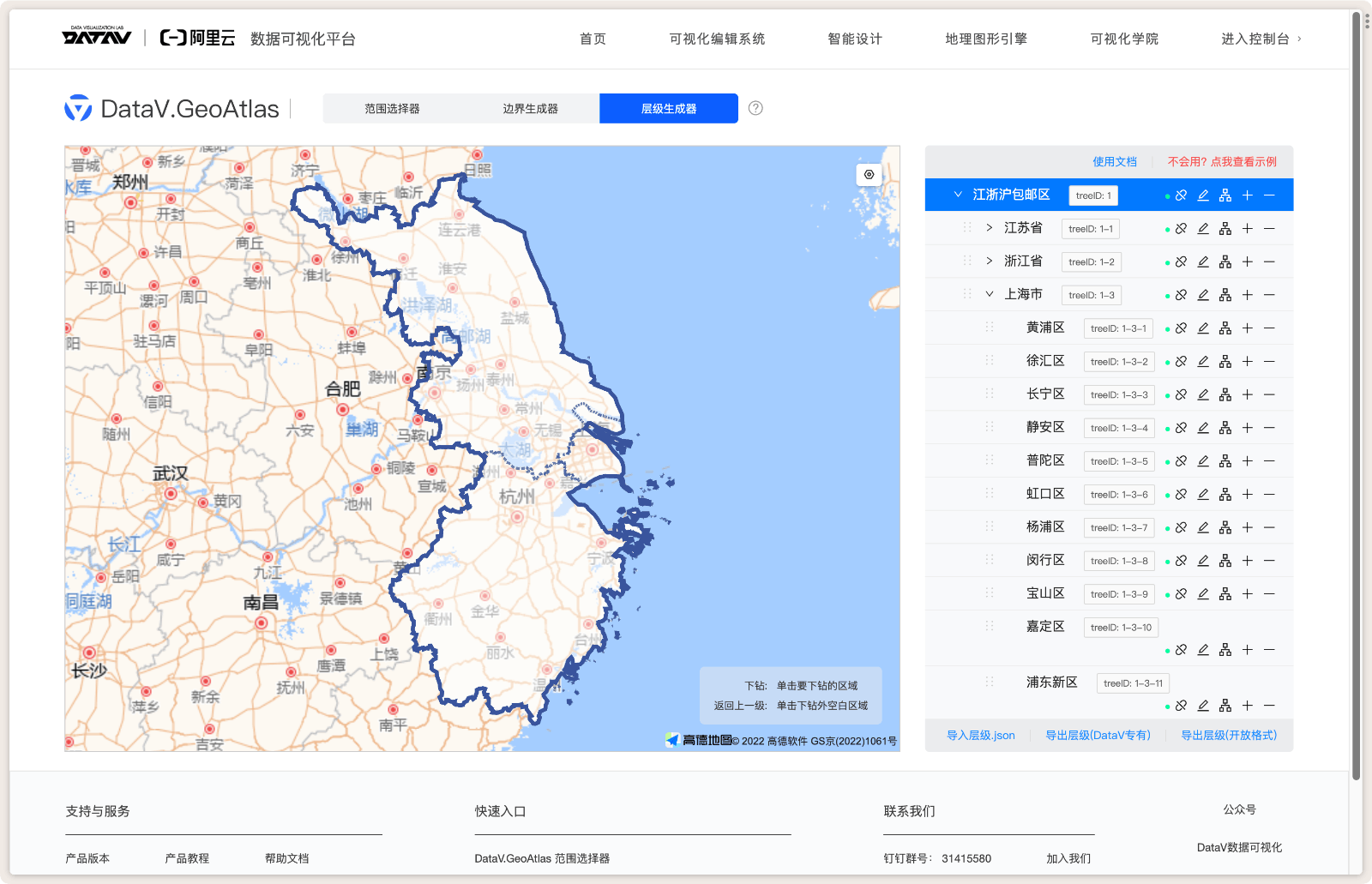This screenshot has height=884, width=1372.
Task: Click the drag handle beside 宝山区
Action: 990,593
